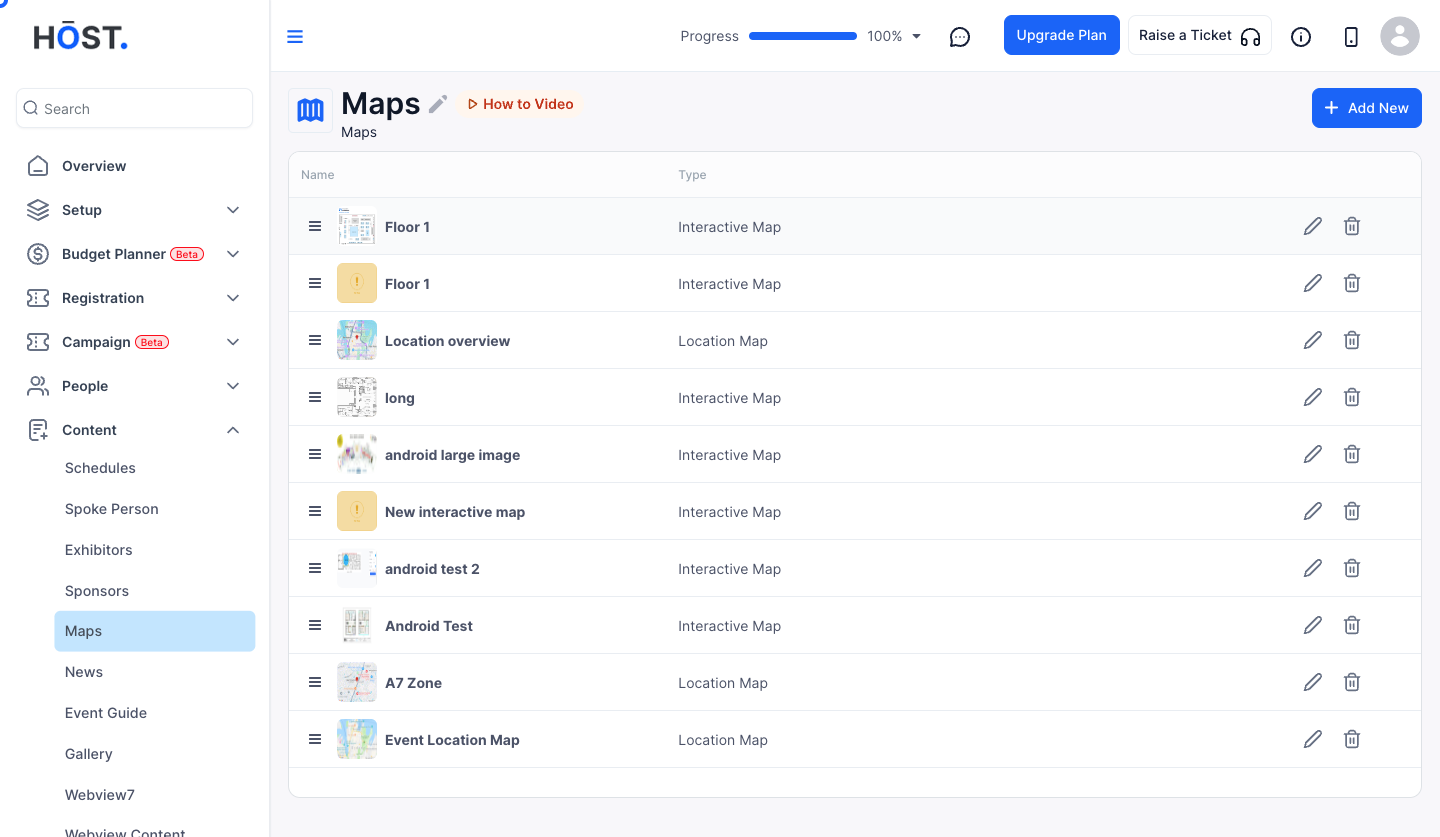Image resolution: width=1440 pixels, height=837 pixels.
Task: Edit the Location overview map with pencil icon
Action: coord(1313,341)
